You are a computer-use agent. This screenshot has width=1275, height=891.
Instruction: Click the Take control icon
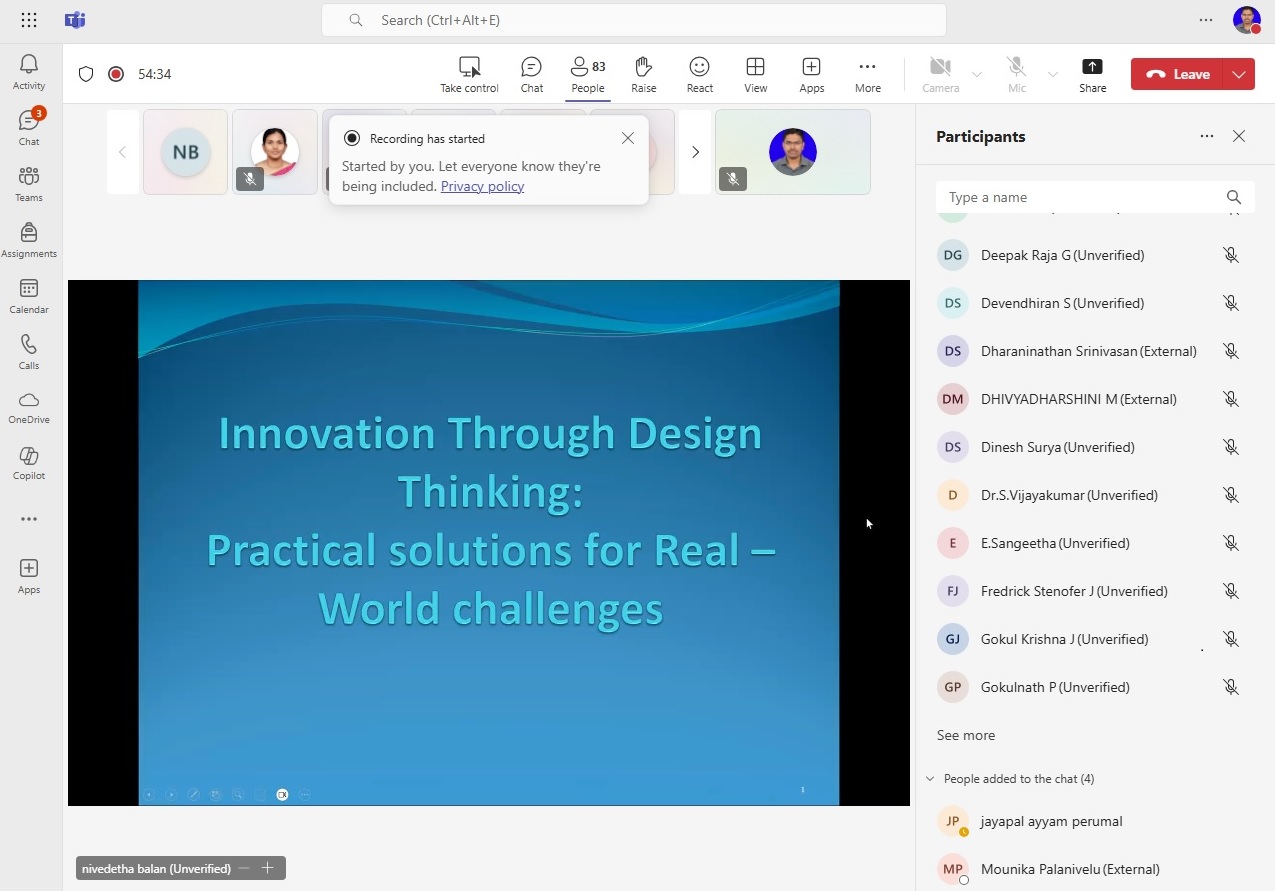click(469, 74)
